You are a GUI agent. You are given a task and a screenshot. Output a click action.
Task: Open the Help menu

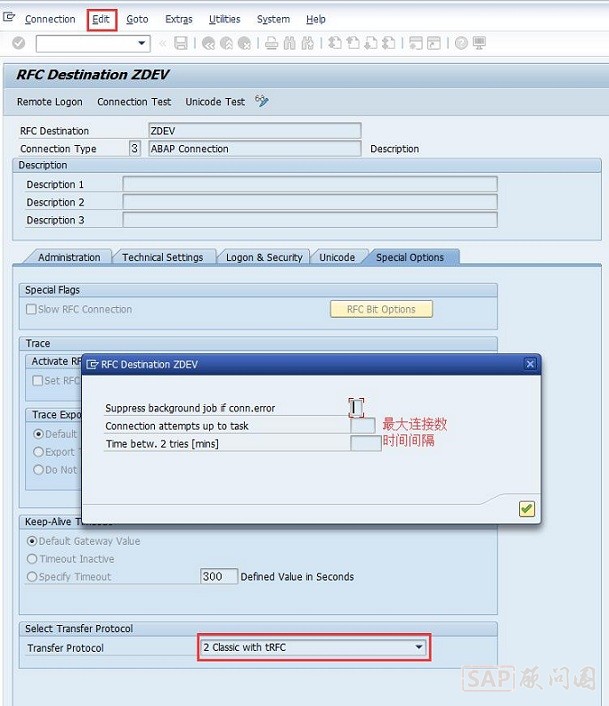pos(316,19)
